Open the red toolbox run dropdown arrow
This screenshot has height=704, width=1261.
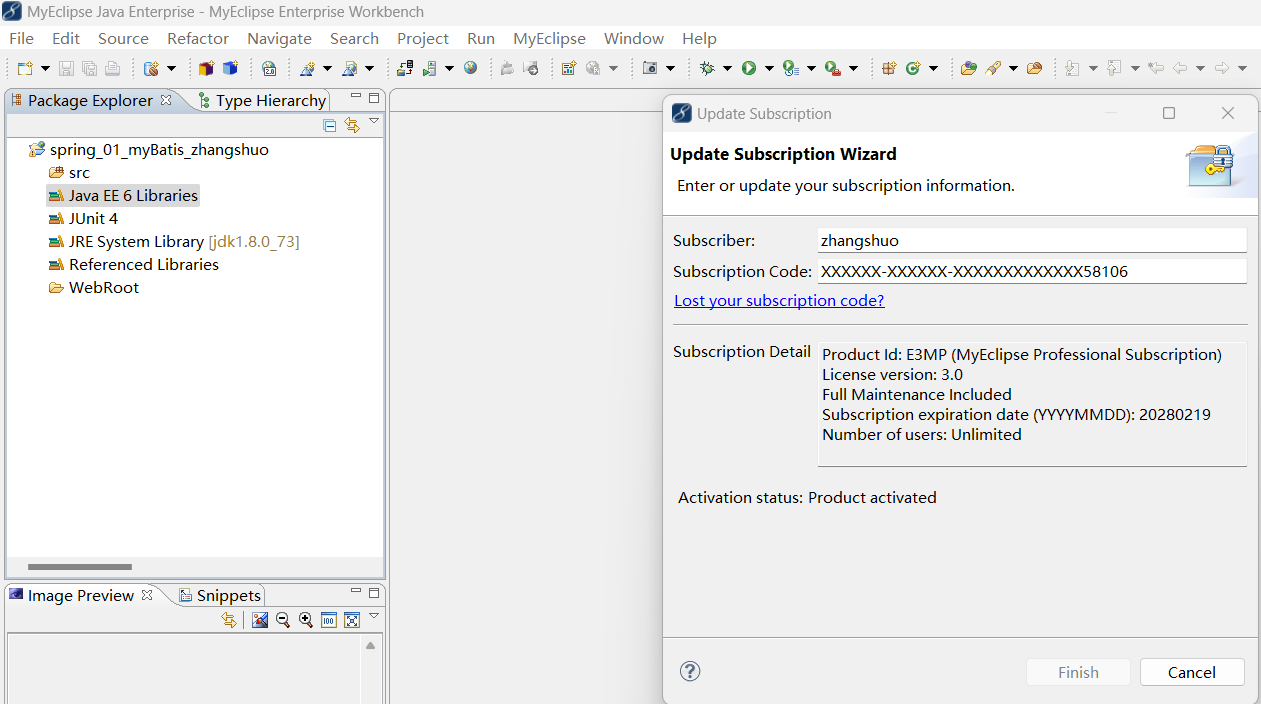pos(853,69)
